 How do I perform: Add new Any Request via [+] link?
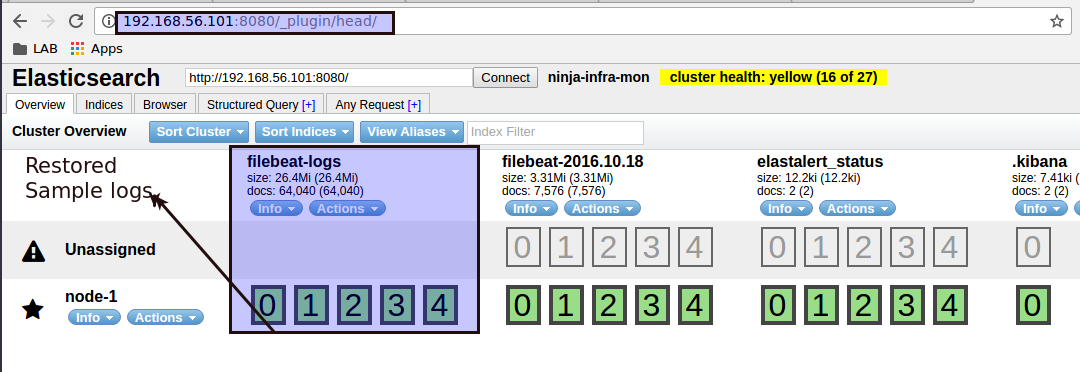pyautogui.click(x=414, y=105)
